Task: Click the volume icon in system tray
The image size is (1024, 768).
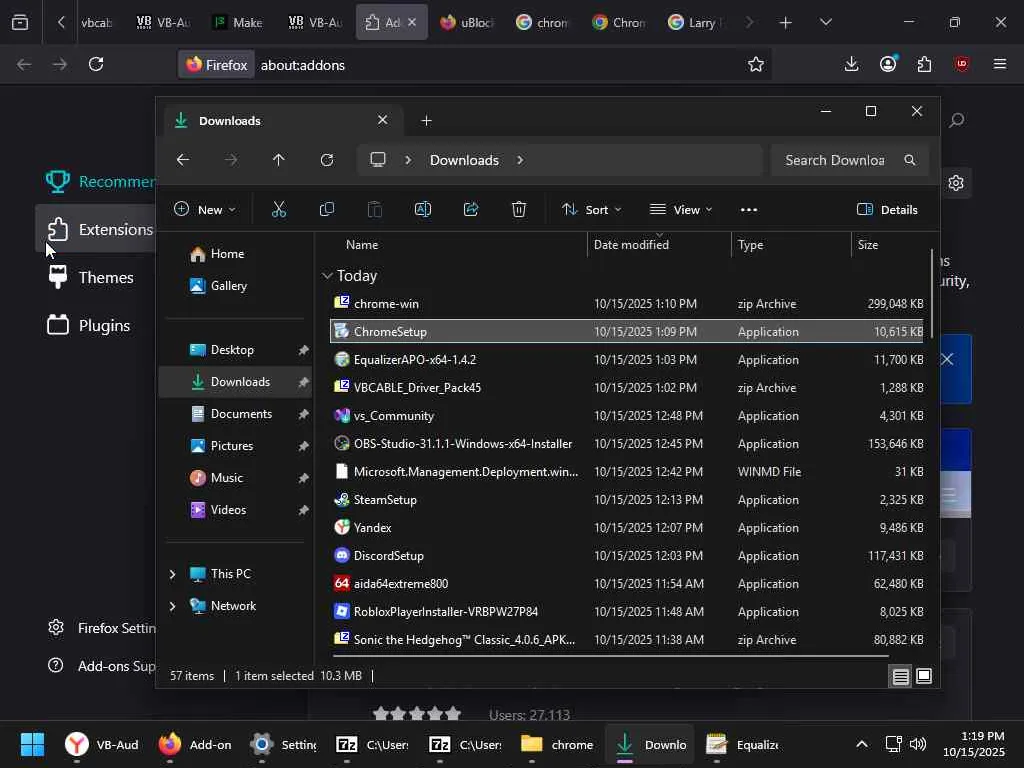Action: [918, 744]
